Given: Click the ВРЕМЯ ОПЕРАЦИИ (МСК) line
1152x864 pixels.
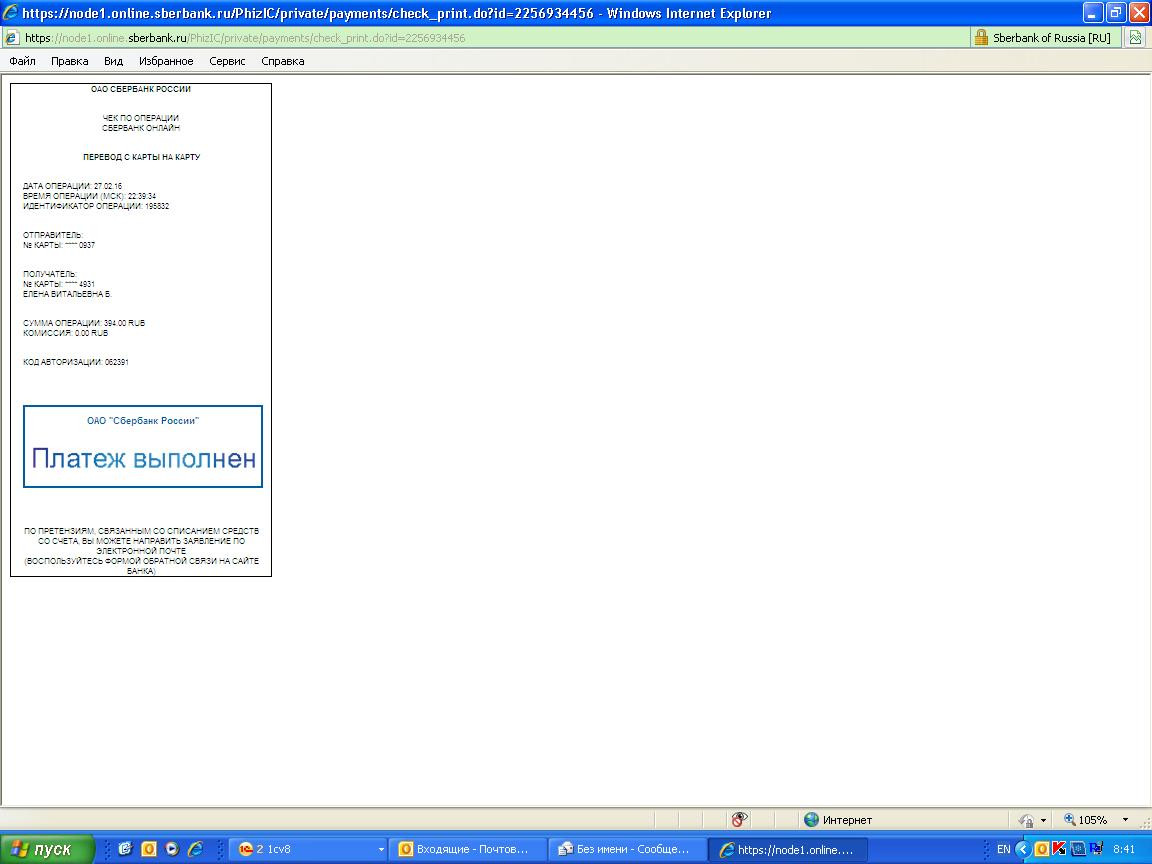Looking at the screenshot, I should tap(90, 196).
